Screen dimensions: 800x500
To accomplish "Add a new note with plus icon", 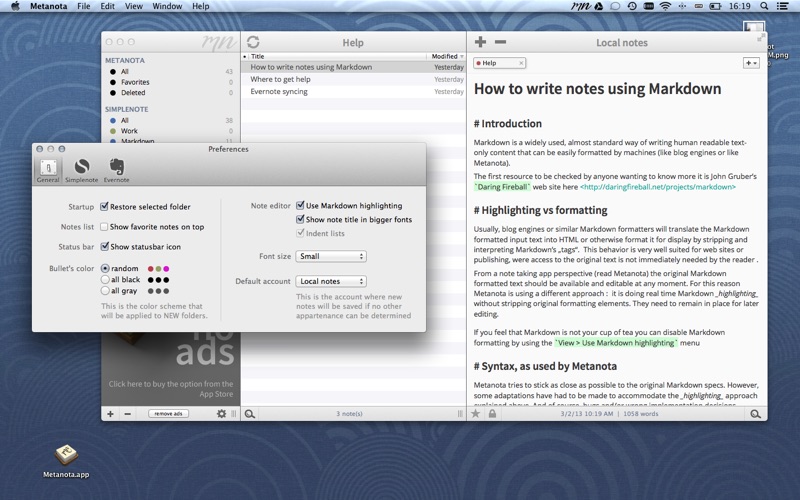I will 480,42.
